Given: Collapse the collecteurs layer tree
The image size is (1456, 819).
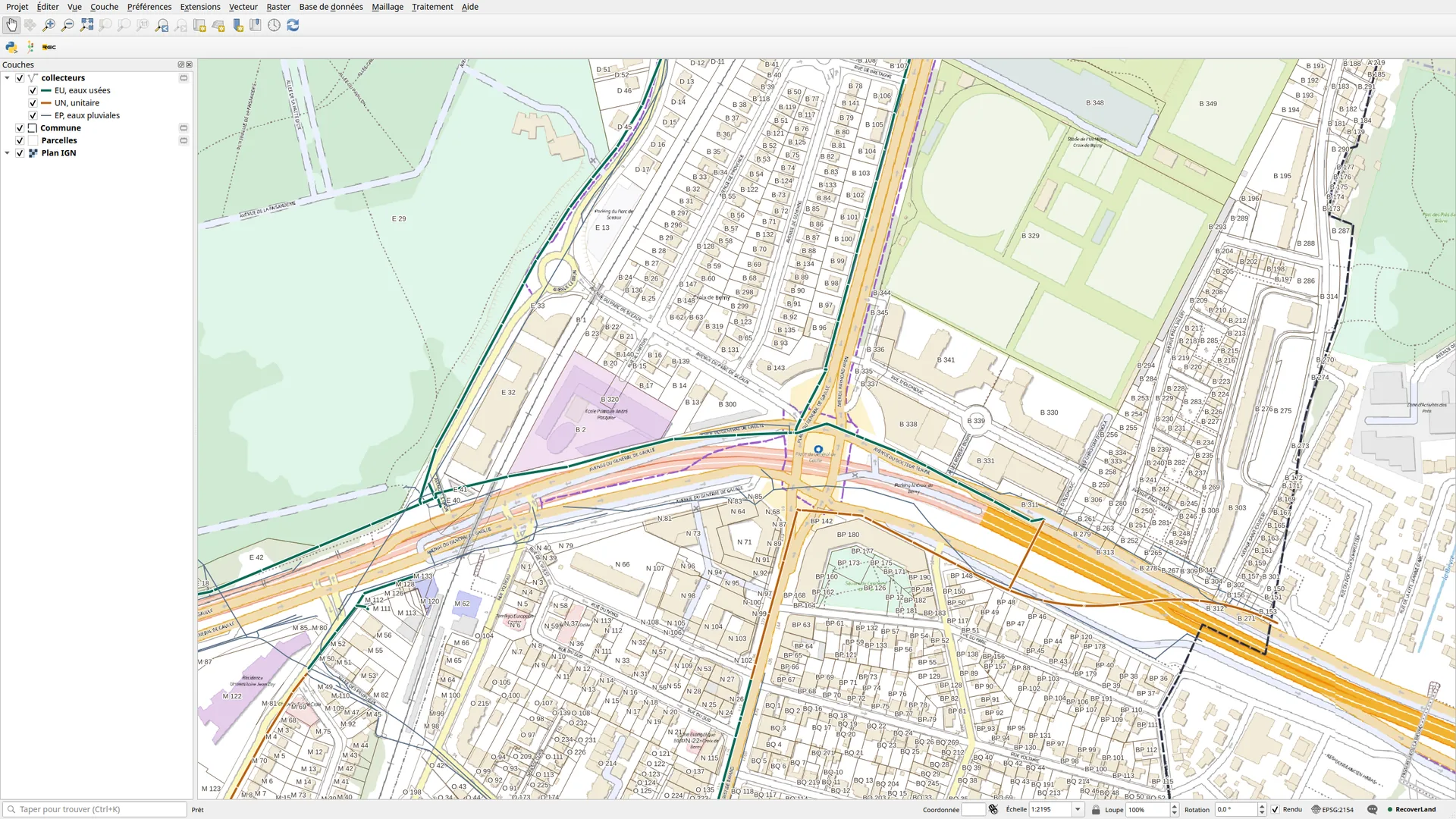Looking at the screenshot, I should [8, 77].
